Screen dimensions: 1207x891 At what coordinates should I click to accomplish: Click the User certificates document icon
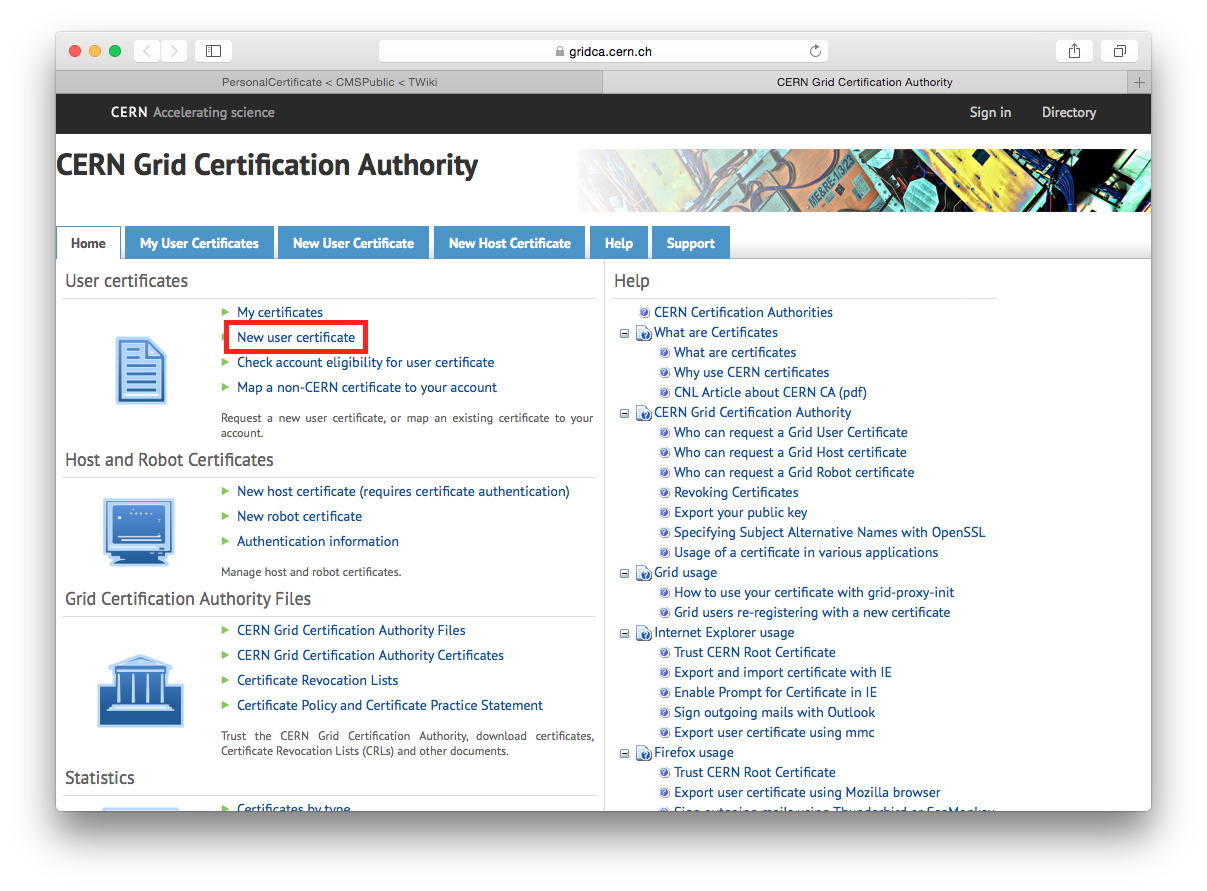pos(141,370)
